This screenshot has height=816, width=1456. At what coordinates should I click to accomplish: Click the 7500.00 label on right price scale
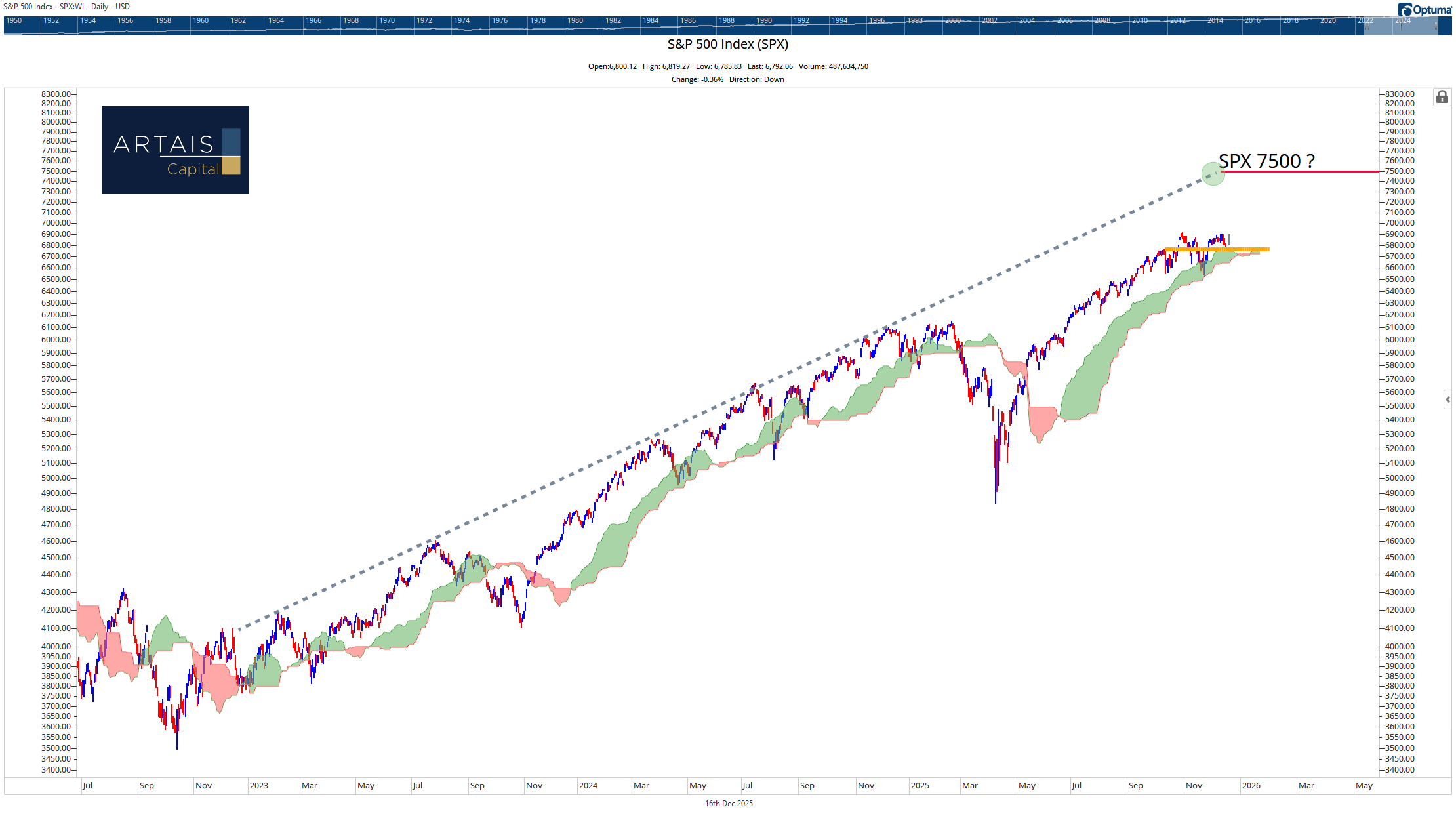[x=1400, y=171]
